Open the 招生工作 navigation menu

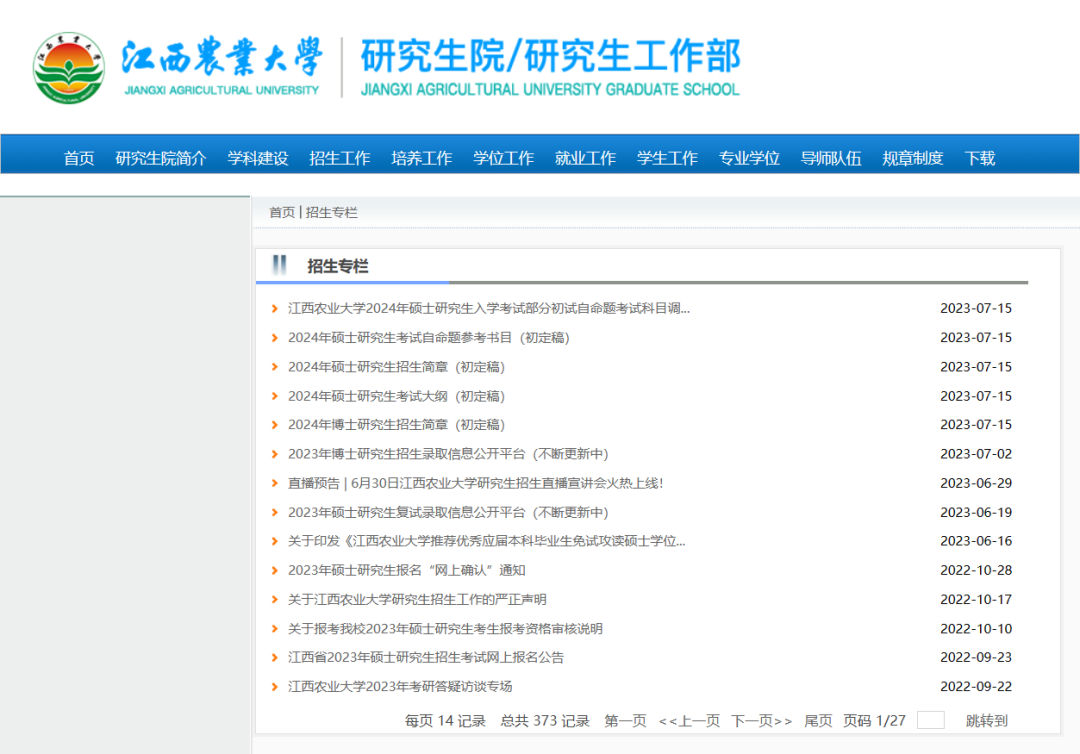[340, 157]
